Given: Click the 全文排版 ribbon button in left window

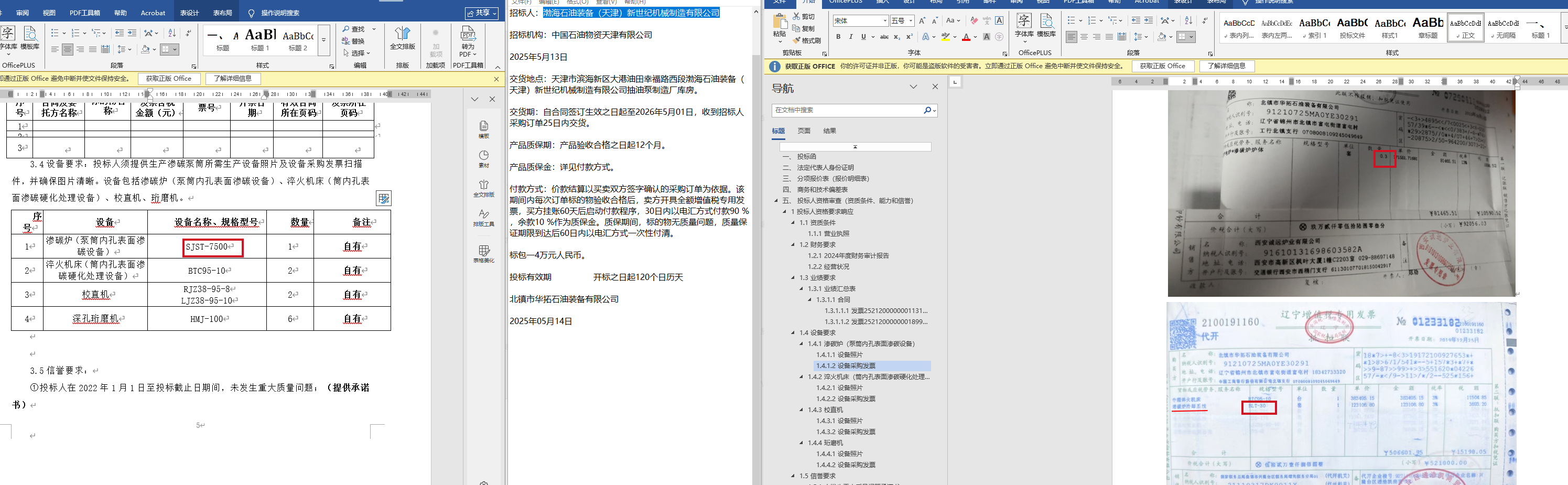Looking at the screenshot, I should 402,38.
